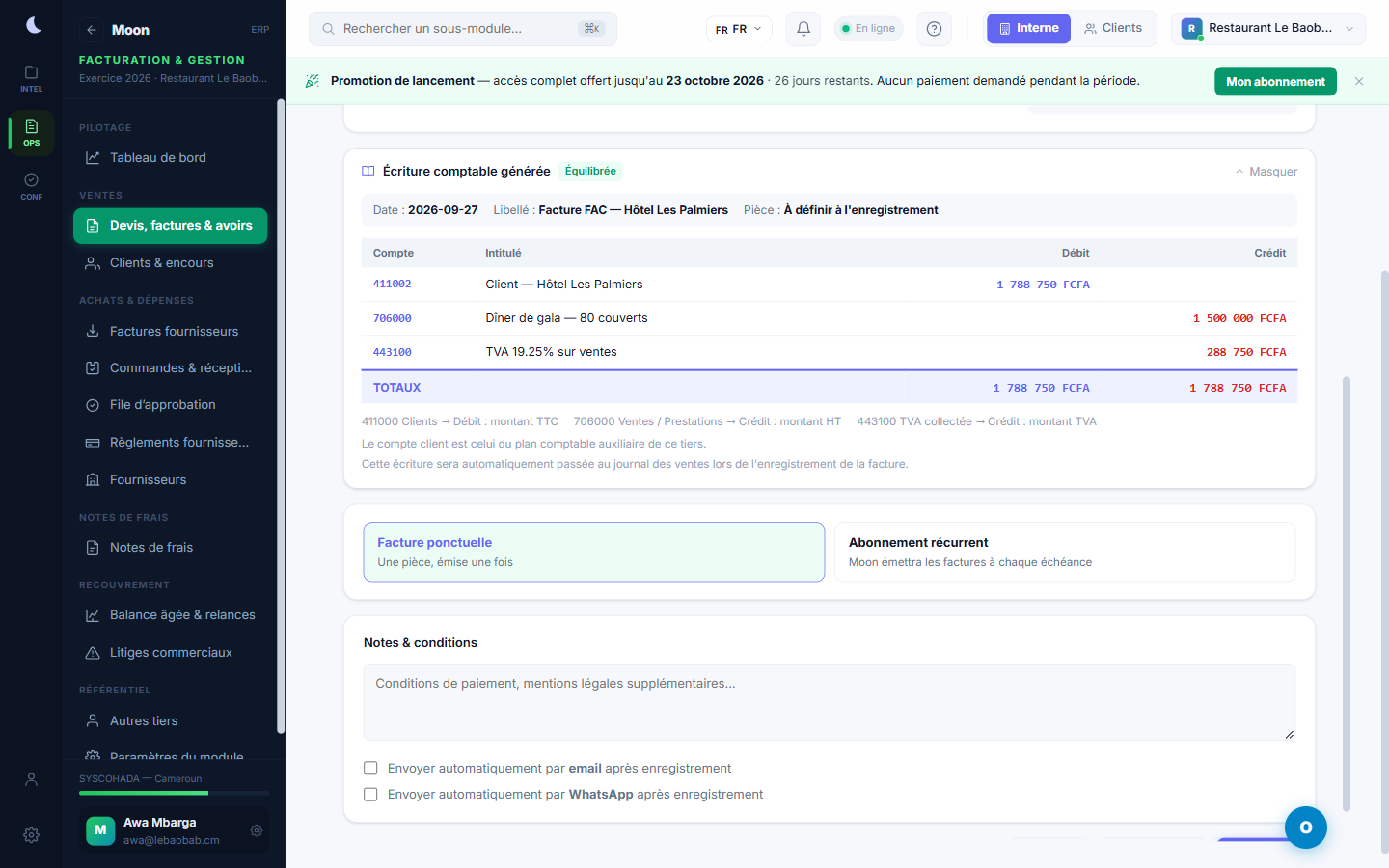Image resolution: width=1389 pixels, height=868 pixels.
Task: Enable automatic email sending checkbox
Action: 370,769
